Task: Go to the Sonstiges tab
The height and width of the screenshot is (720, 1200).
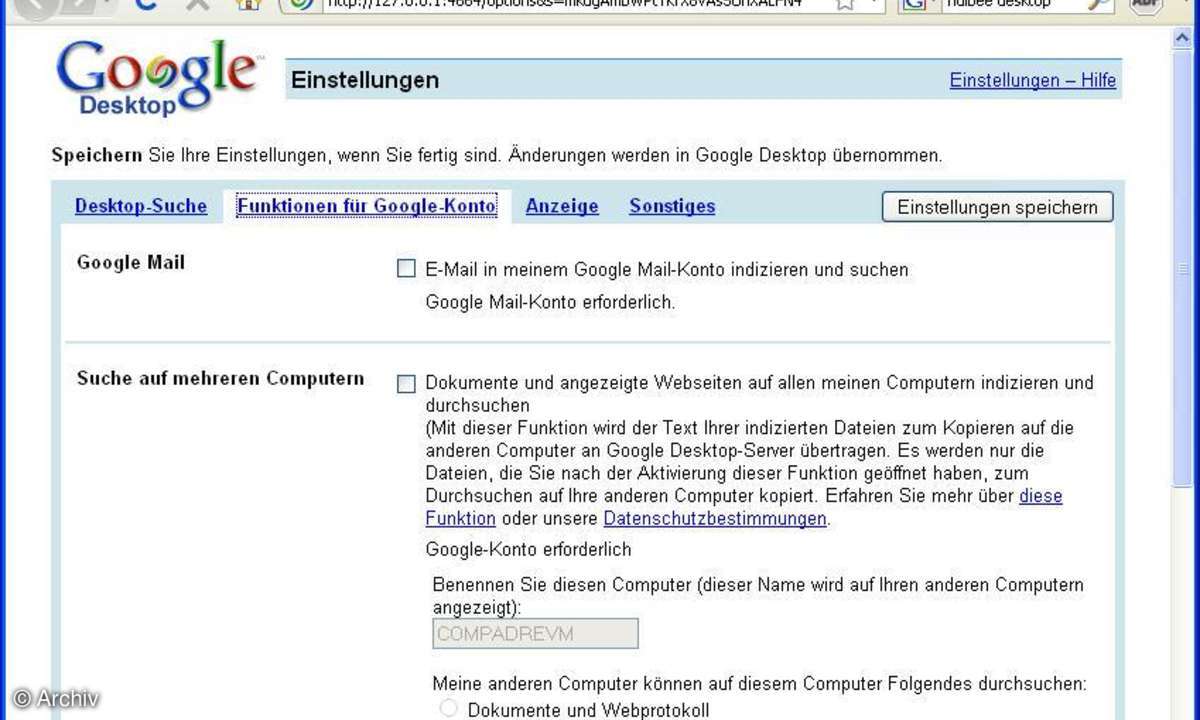Action: [672, 206]
